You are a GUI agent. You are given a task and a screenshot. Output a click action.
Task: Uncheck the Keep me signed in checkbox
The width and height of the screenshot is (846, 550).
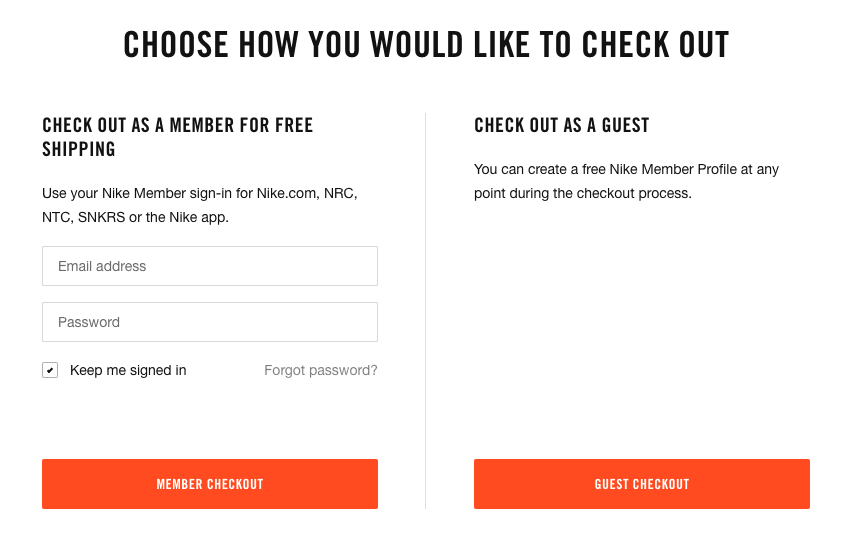(x=50, y=370)
